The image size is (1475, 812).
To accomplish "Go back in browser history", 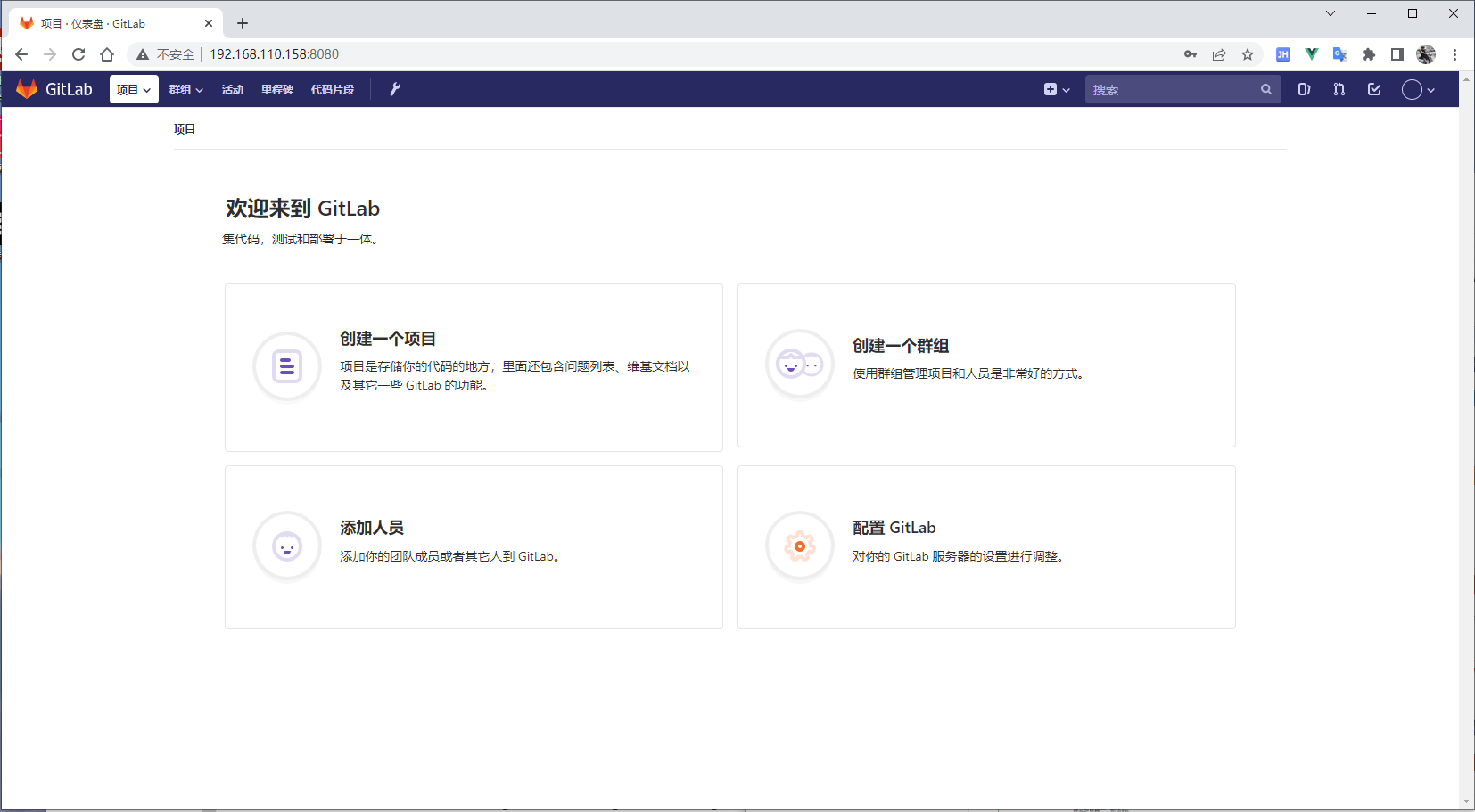I will tap(21, 54).
